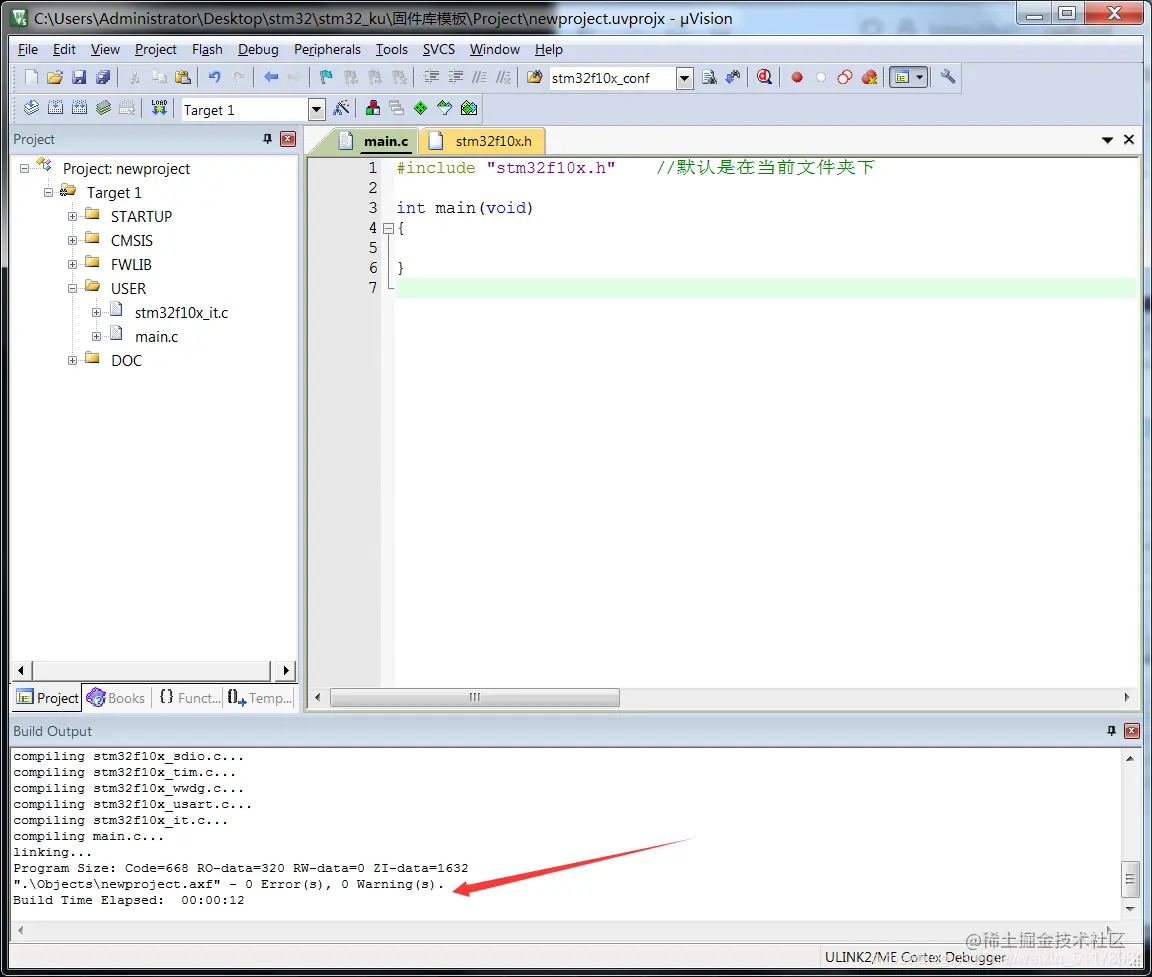
Task: Save current file via floppy icon
Action: pos(79,77)
